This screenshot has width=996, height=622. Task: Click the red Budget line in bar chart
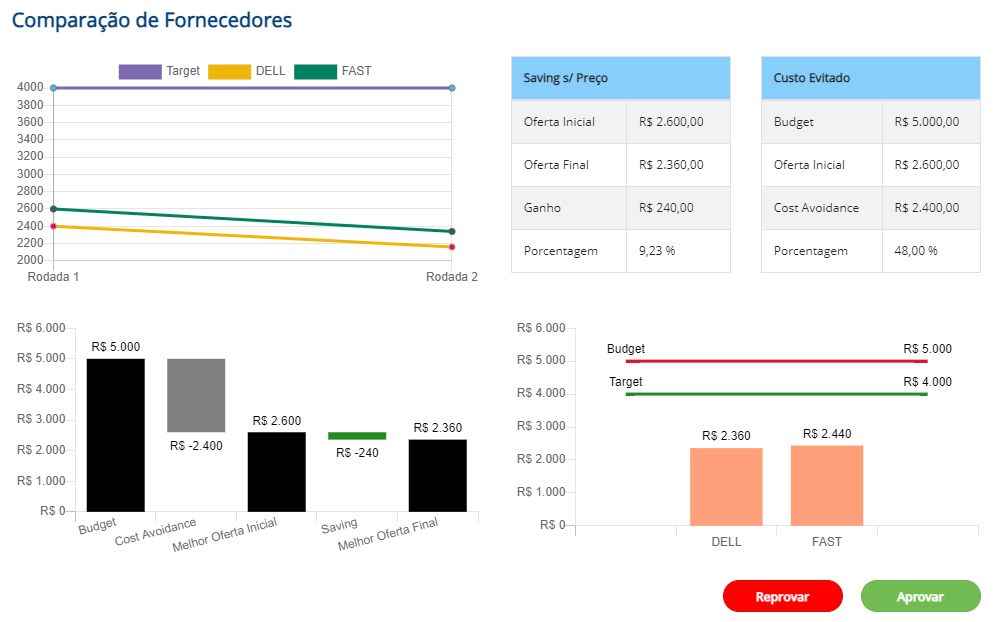[x=776, y=361]
